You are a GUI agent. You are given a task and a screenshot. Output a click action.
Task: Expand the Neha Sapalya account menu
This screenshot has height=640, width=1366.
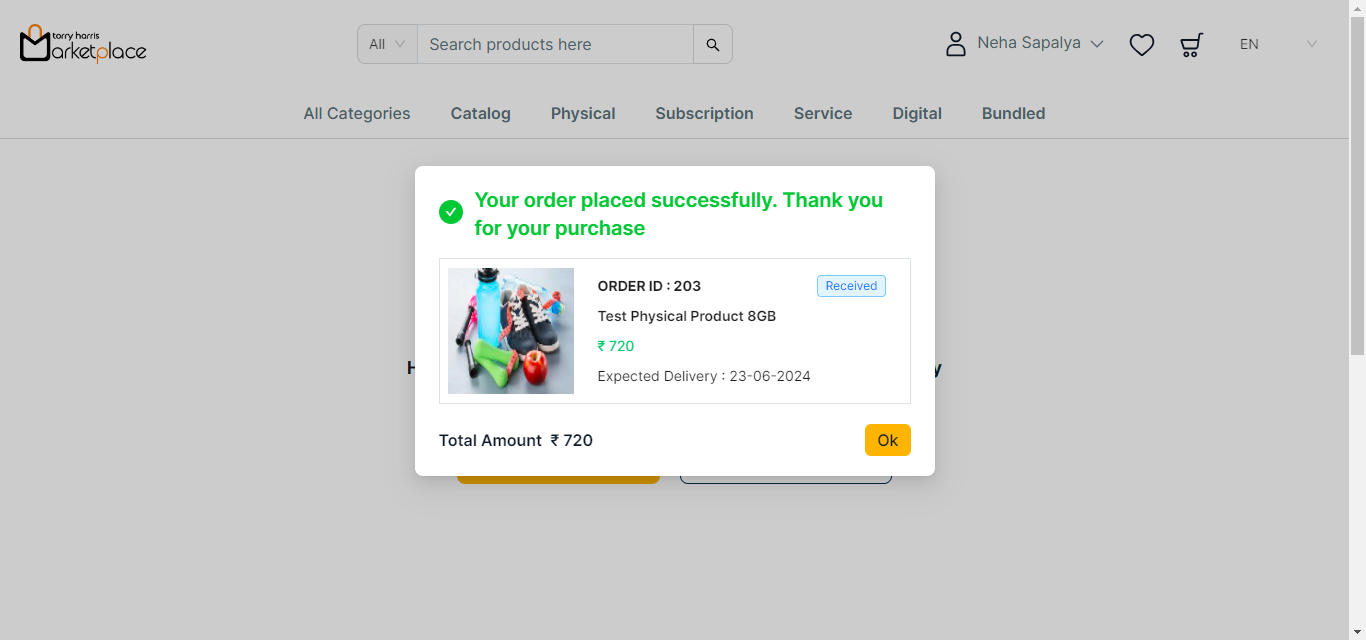1040,44
